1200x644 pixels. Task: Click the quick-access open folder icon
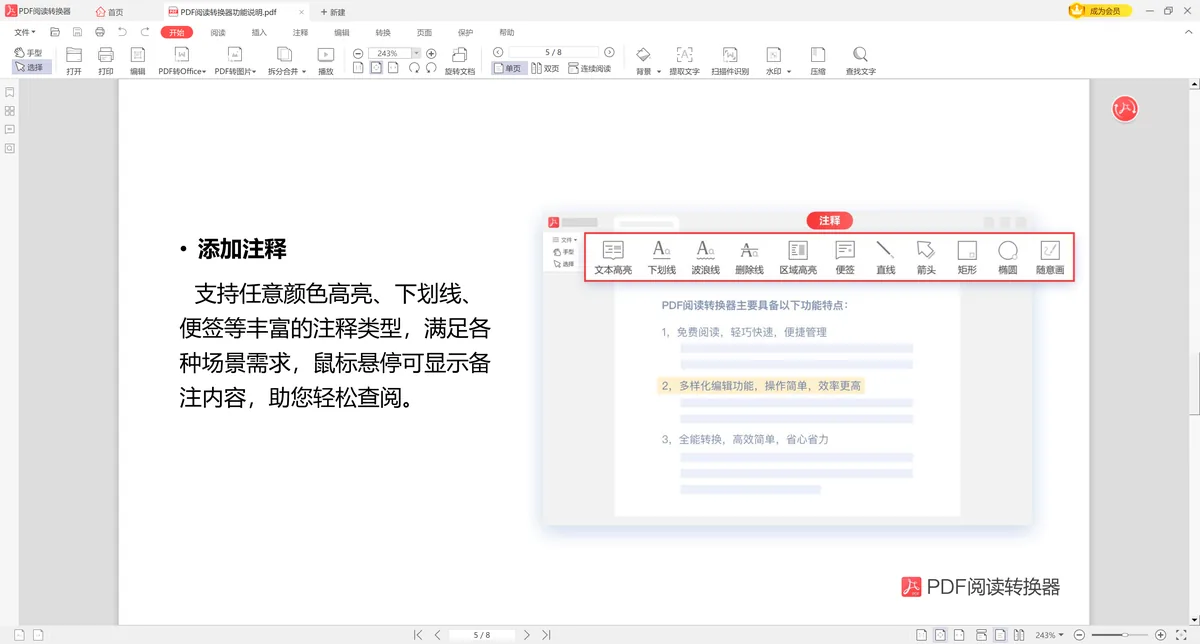pyautogui.click(x=54, y=32)
